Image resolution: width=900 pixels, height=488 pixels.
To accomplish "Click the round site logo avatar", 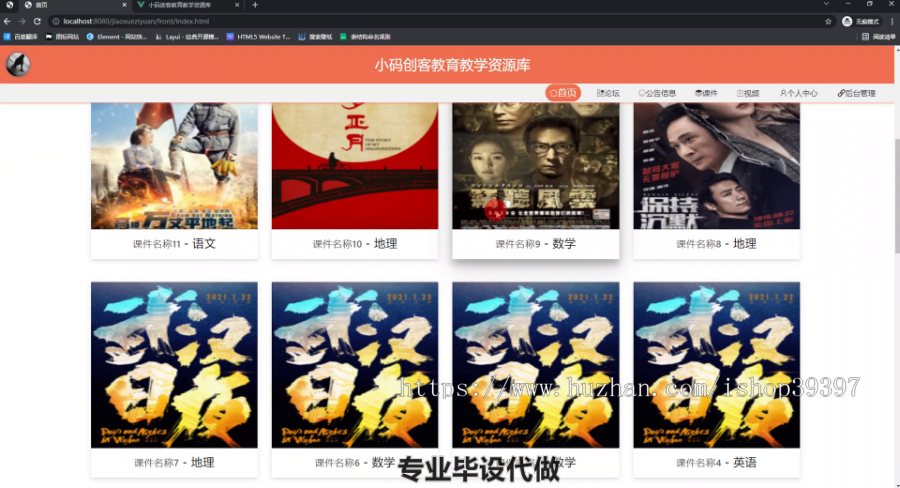I will (x=18, y=64).
